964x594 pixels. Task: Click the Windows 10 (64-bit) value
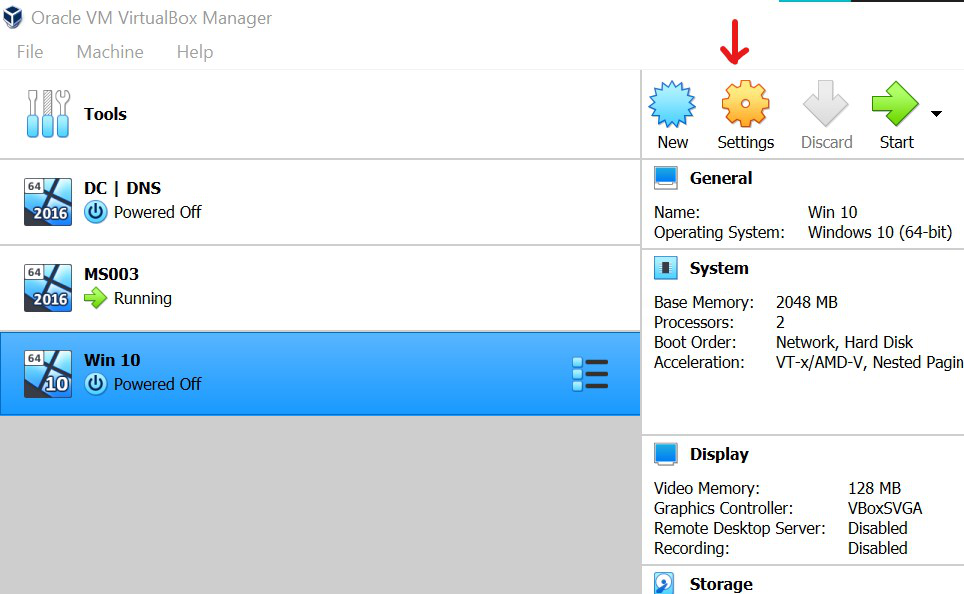point(880,232)
